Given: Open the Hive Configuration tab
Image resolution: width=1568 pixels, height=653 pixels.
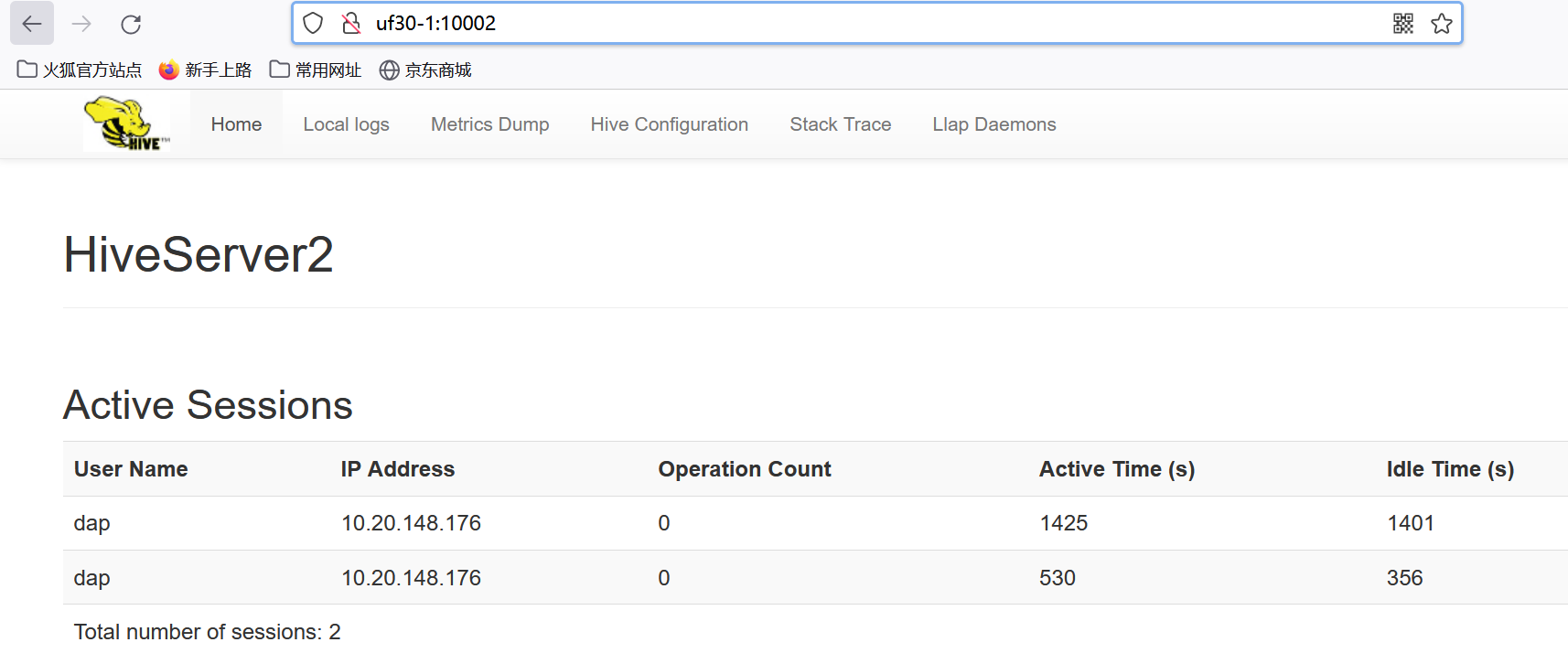Looking at the screenshot, I should [x=669, y=124].
